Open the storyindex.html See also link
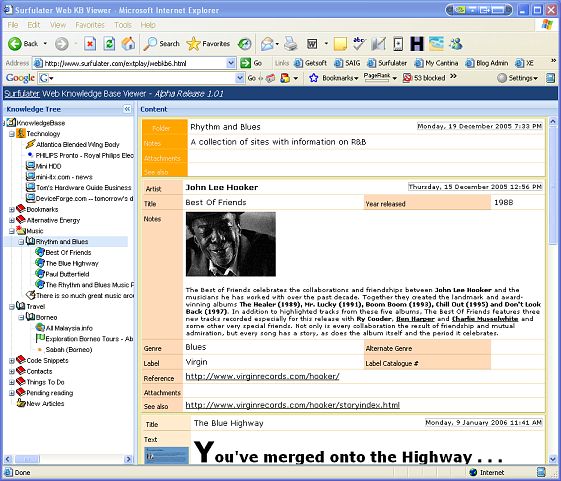561x481 pixels. click(292, 405)
